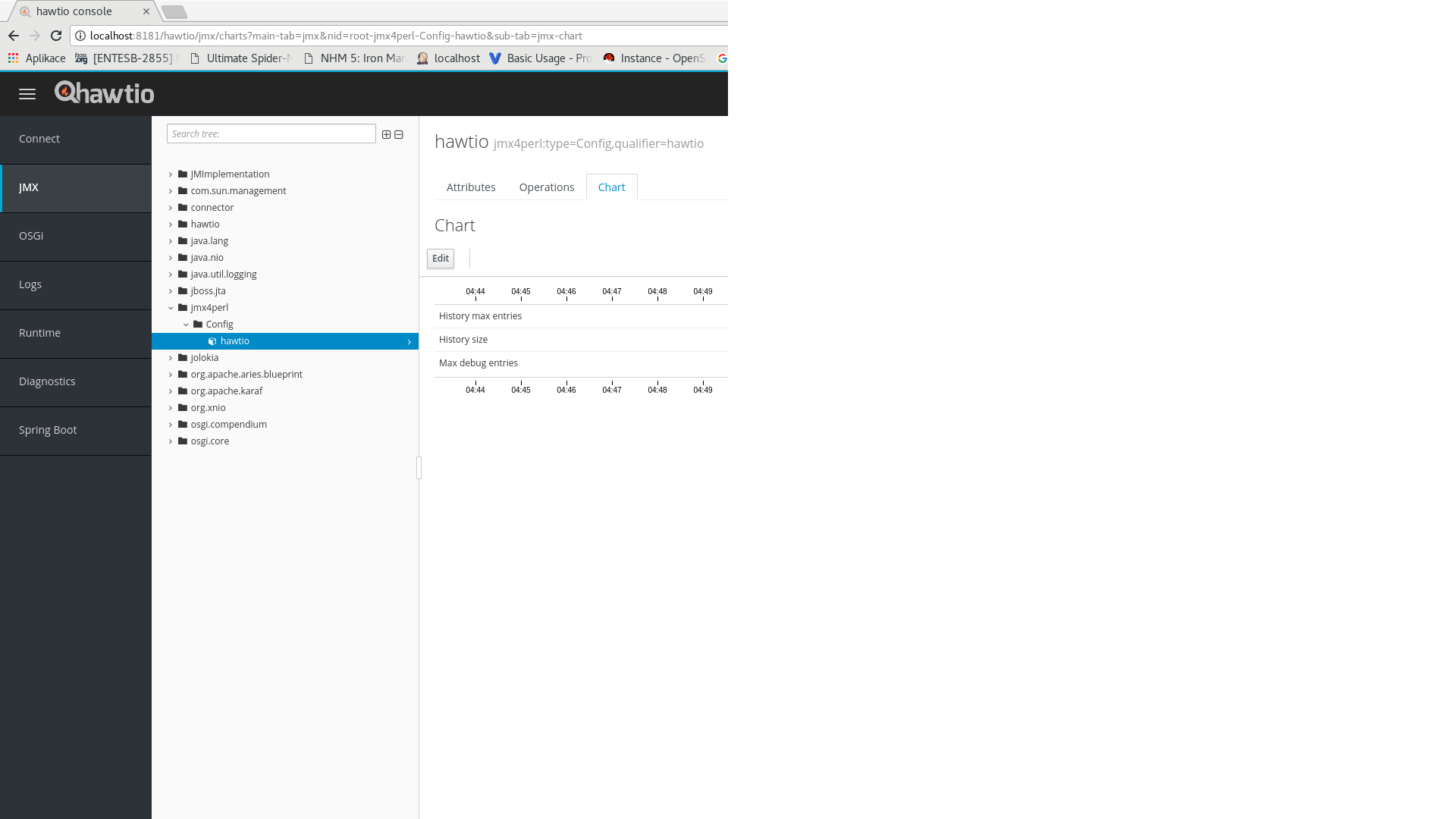
Task: Click the panel divider resize handle
Action: point(419,468)
